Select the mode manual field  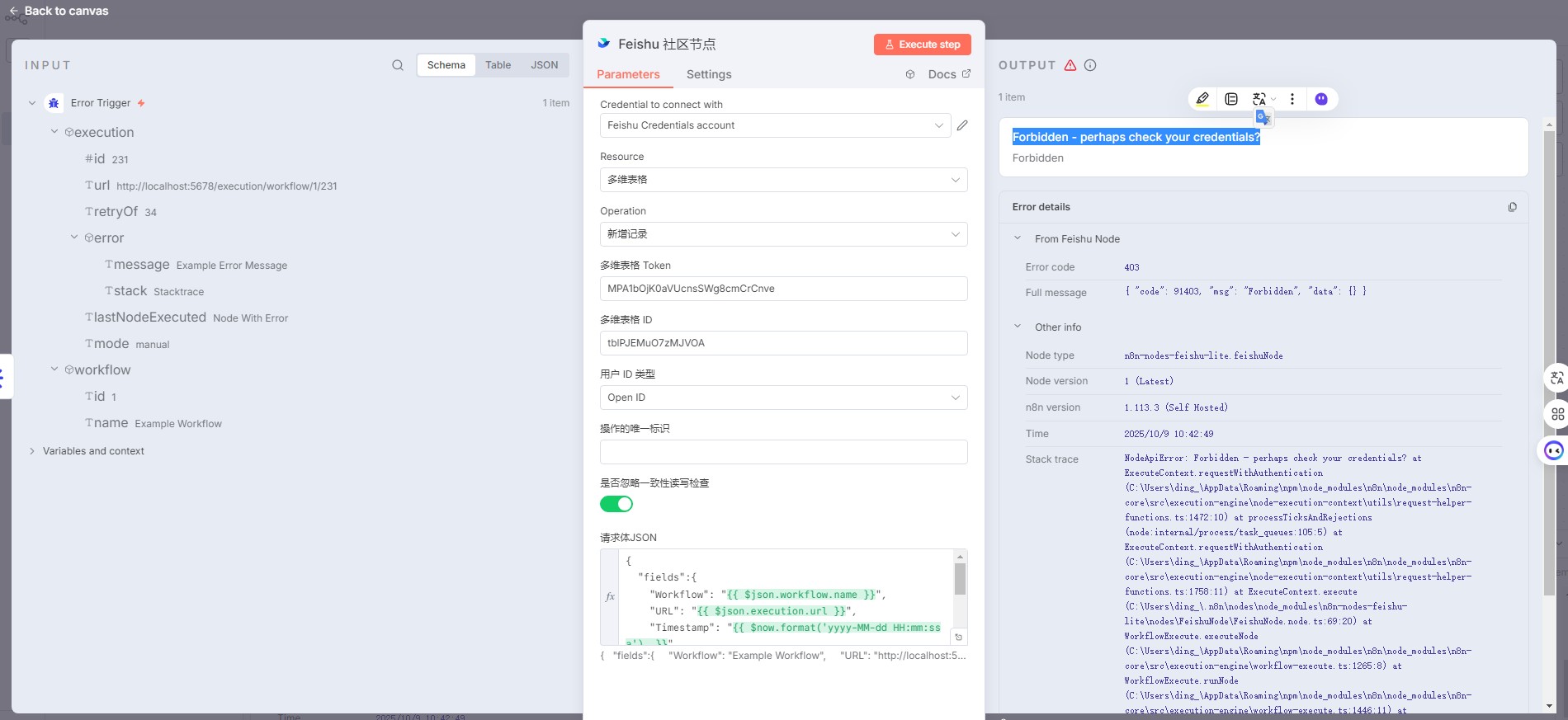pos(127,344)
